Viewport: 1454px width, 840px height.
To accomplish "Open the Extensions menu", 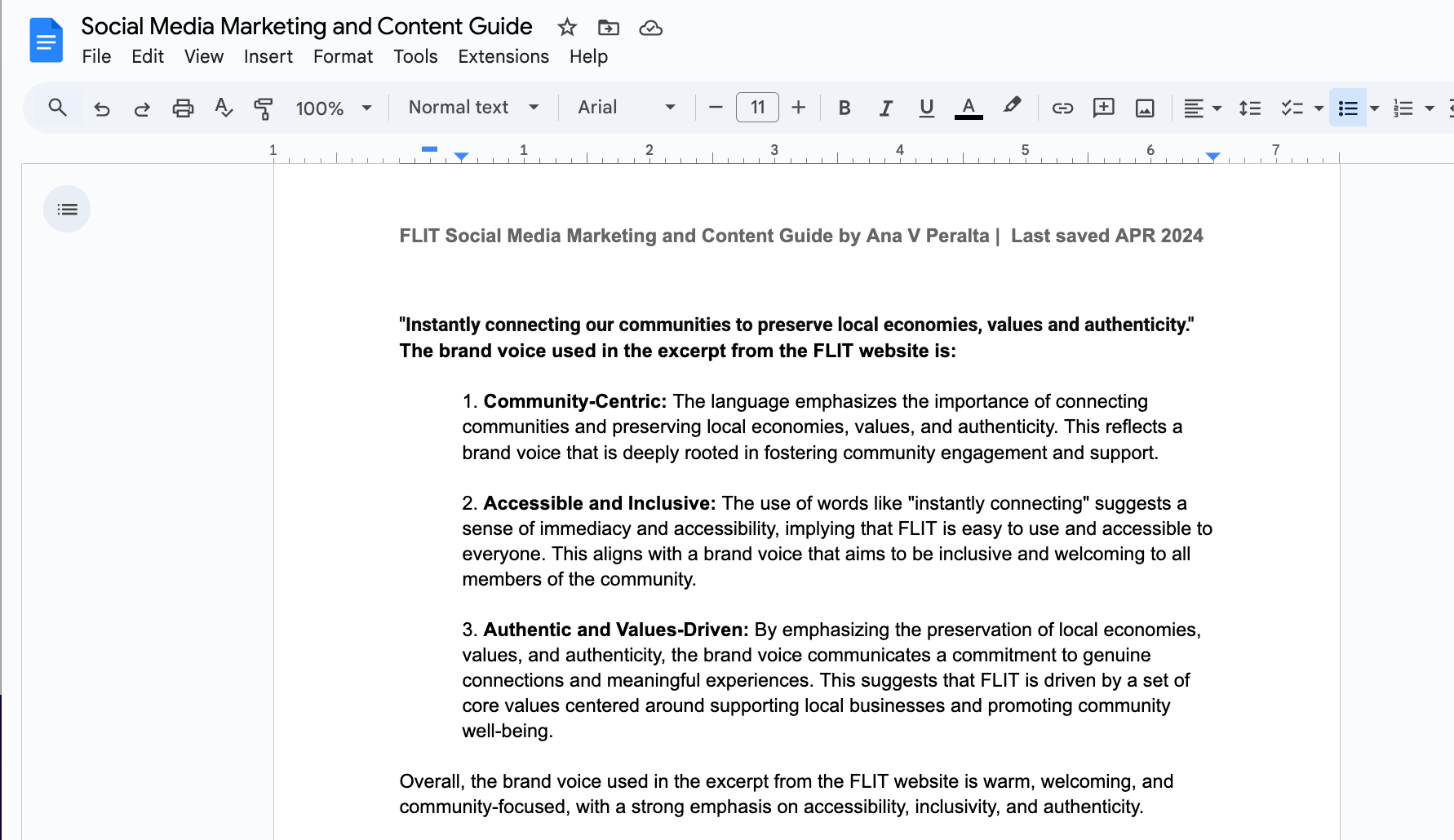I will [503, 56].
